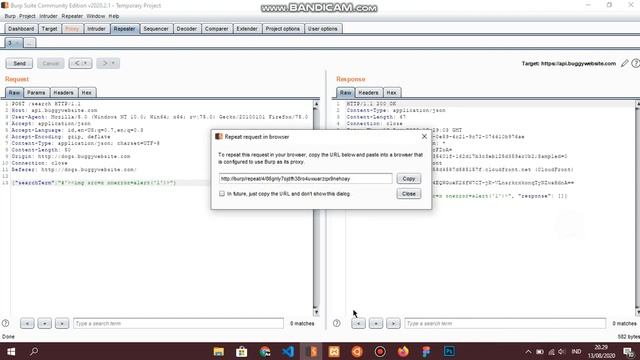Open the Burp menu
The width and height of the screenshot is (640, 360).
(10, 16)
